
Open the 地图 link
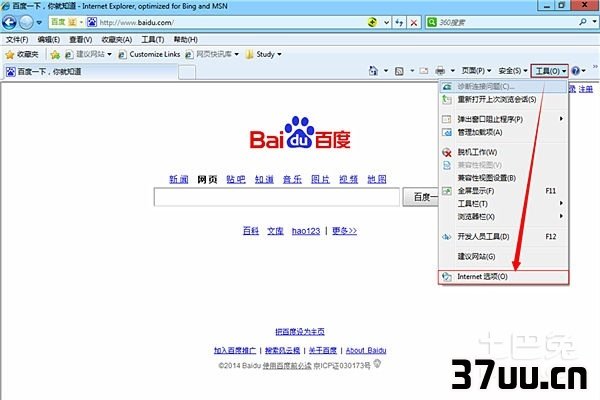click(x=377, y=179)
